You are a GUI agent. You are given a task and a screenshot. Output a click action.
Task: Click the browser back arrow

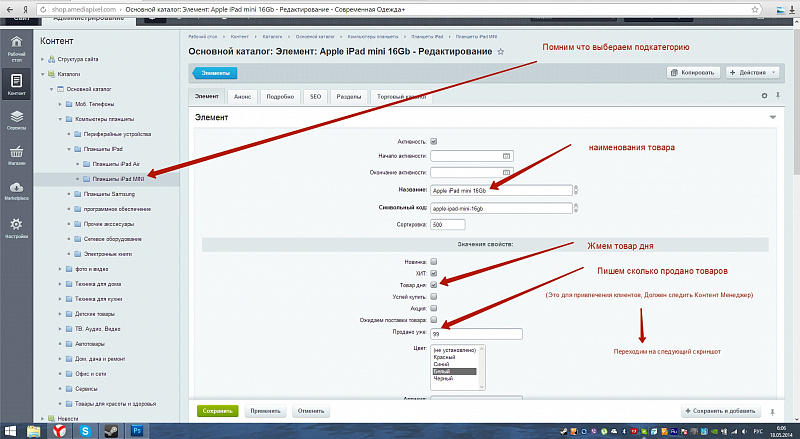click(10, 9)
